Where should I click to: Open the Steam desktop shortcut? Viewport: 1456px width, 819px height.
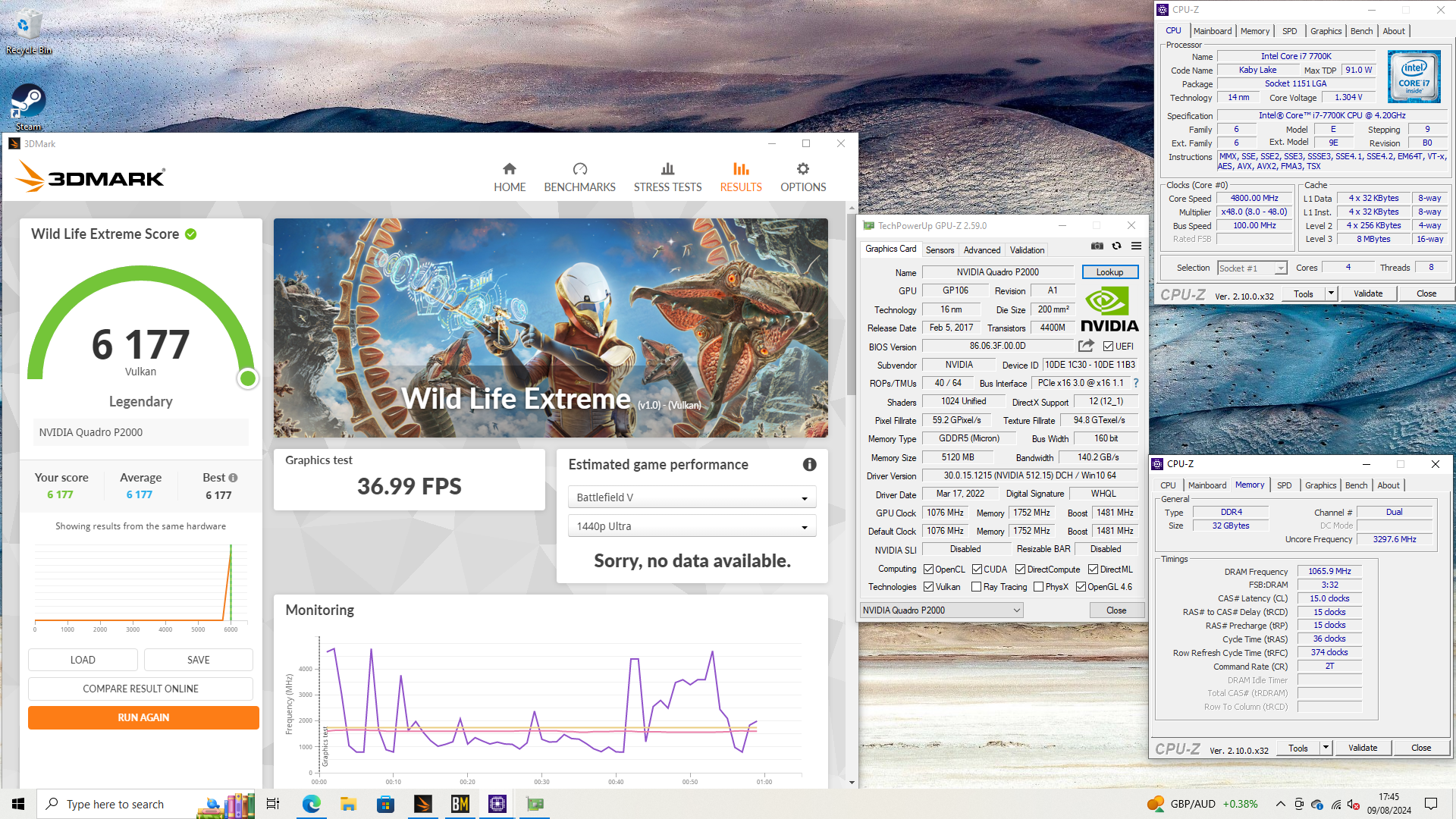point(28,107)
